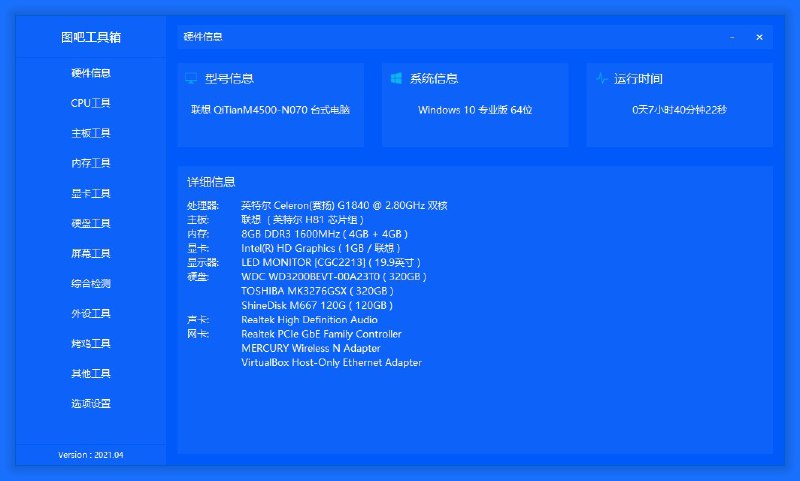The width and height of the screenshot is (800, 481).
Task: Open the CPU工具 sidebar section
Action: point(91,103)
